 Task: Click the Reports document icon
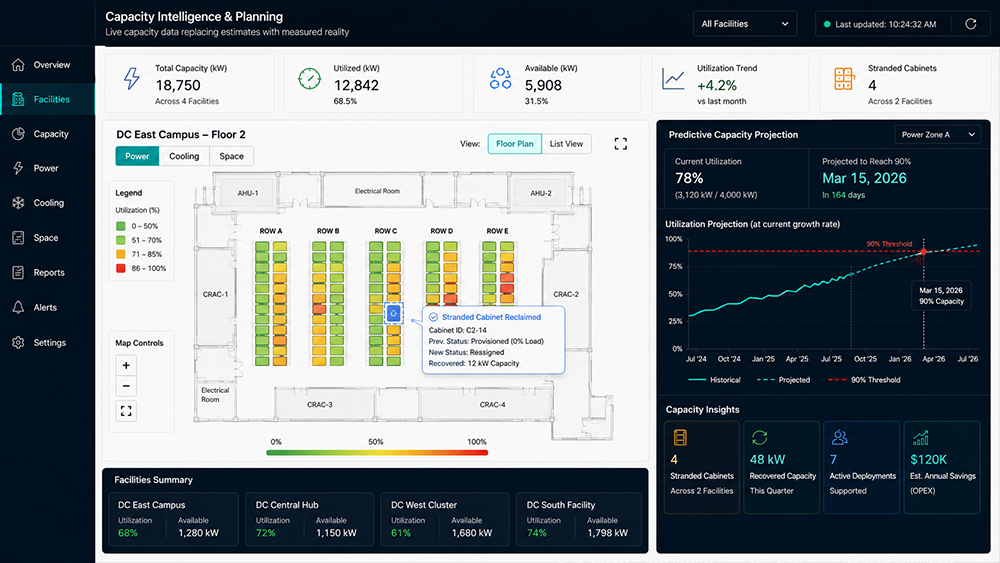[18, 272]
